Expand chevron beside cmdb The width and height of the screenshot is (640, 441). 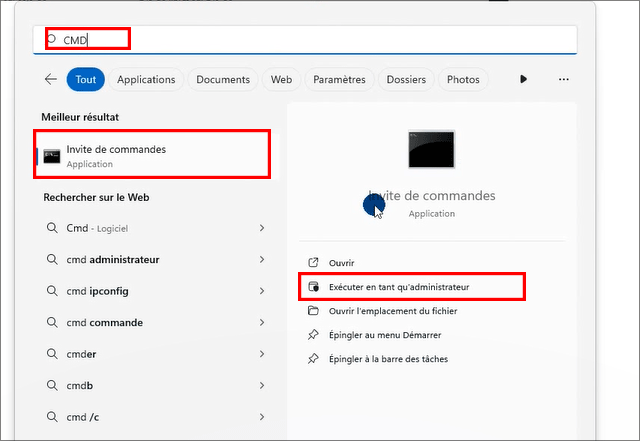click(262, 385)
